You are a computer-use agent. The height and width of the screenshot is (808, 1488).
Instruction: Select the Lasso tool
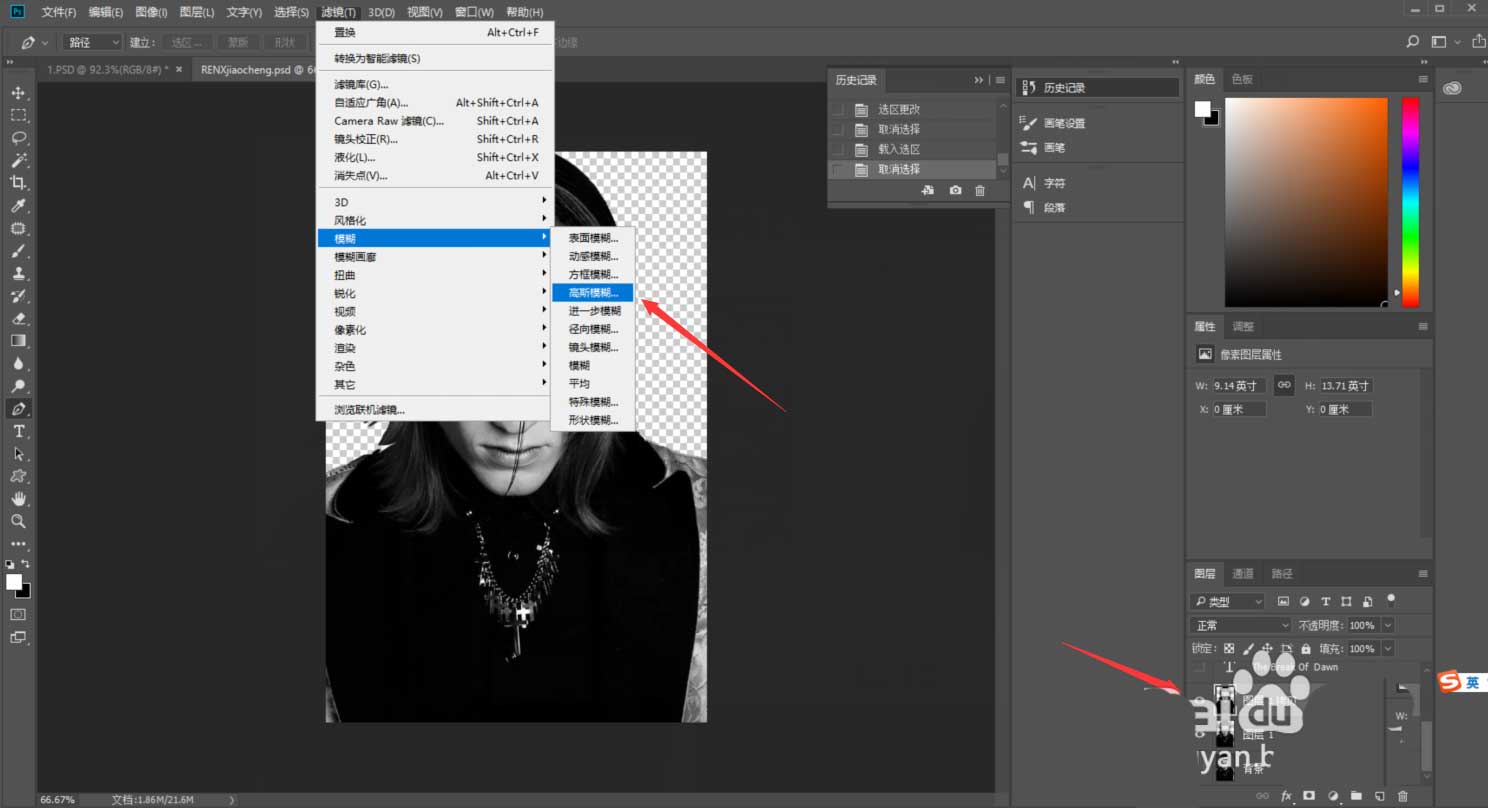coord(18,138)
